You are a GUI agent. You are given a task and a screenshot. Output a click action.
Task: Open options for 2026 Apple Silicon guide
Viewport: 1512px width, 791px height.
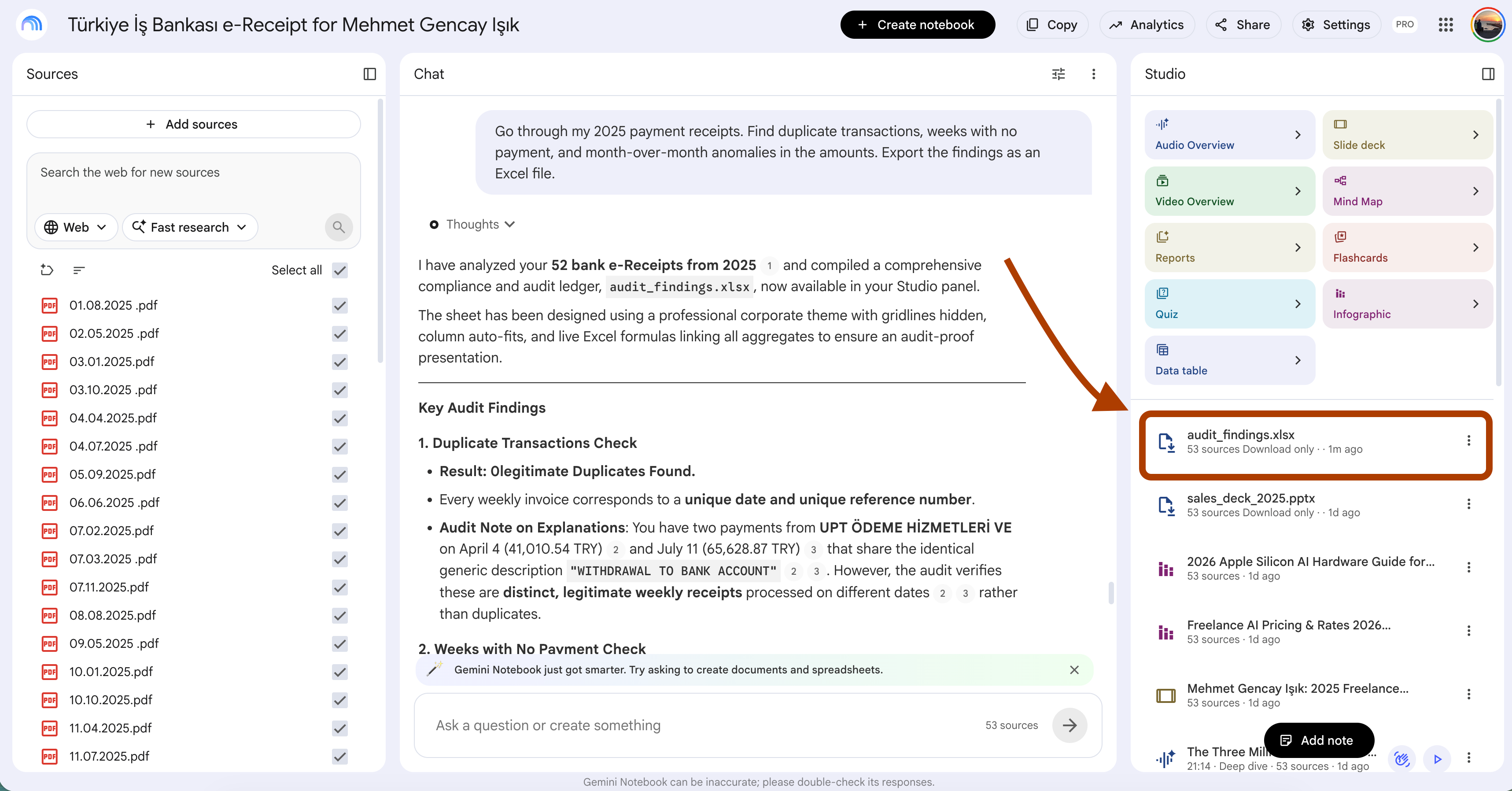click(1468, 568)
